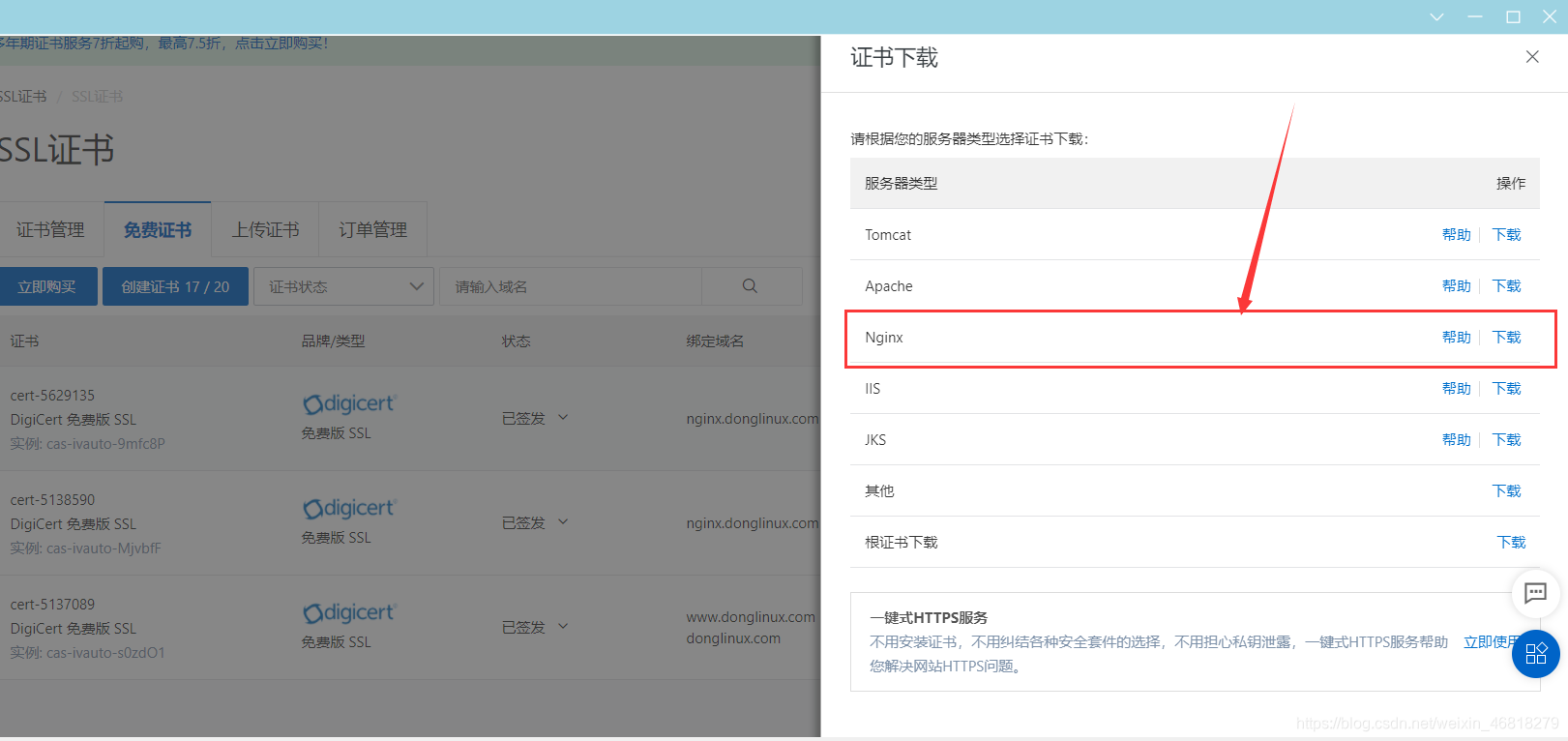
Task: Click 创建证书 17 / 20 button
Action: click(x=175, y=286)
